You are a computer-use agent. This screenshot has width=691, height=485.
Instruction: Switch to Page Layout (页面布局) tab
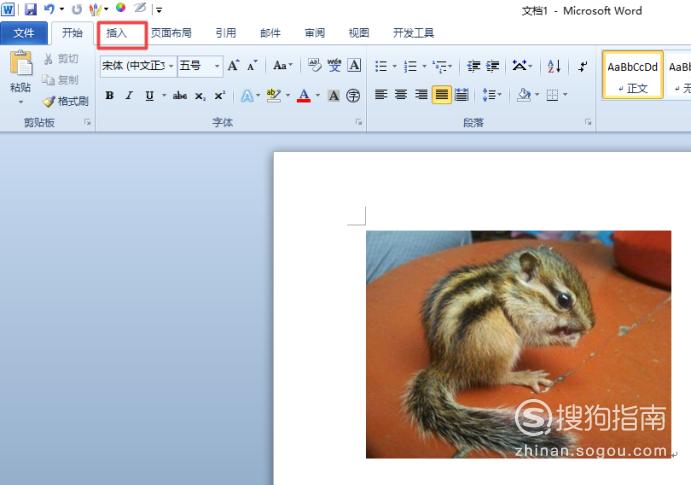(171, 33)
